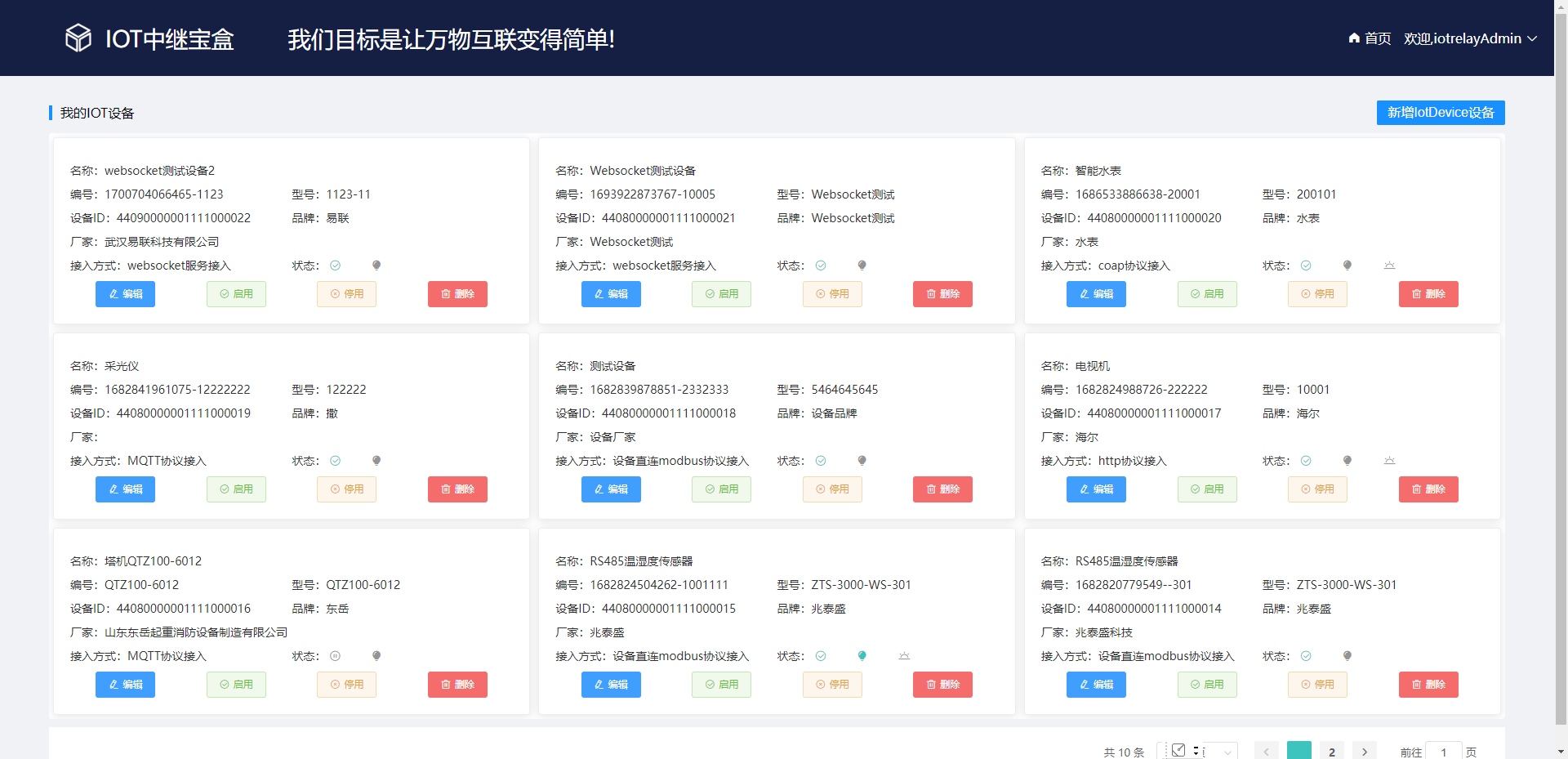Click the 新增IotDevice设备 button
This screenshot has width=1568, height=759.
tap(1440, 113)
